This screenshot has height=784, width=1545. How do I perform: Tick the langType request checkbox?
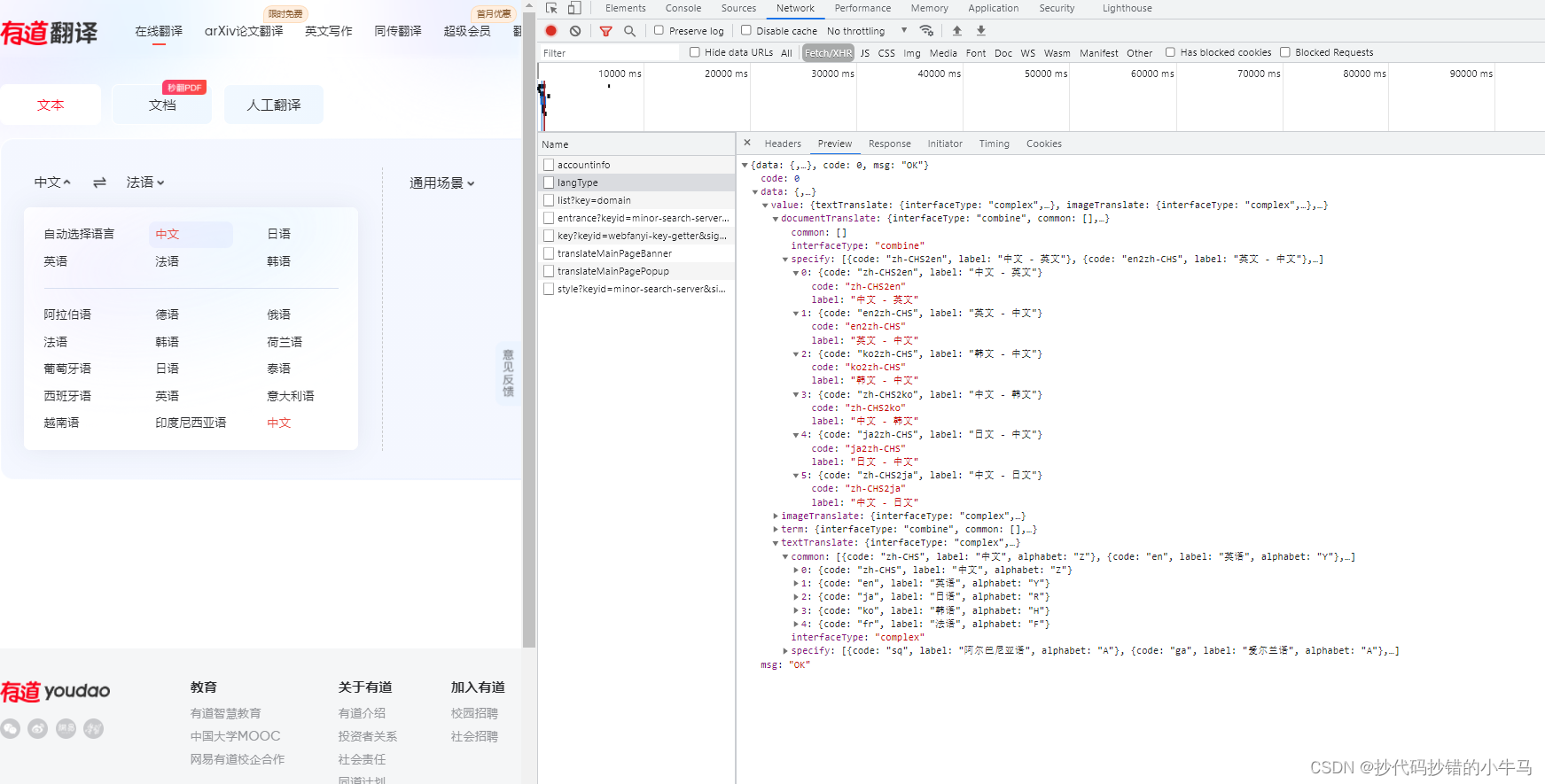(549, 182)
